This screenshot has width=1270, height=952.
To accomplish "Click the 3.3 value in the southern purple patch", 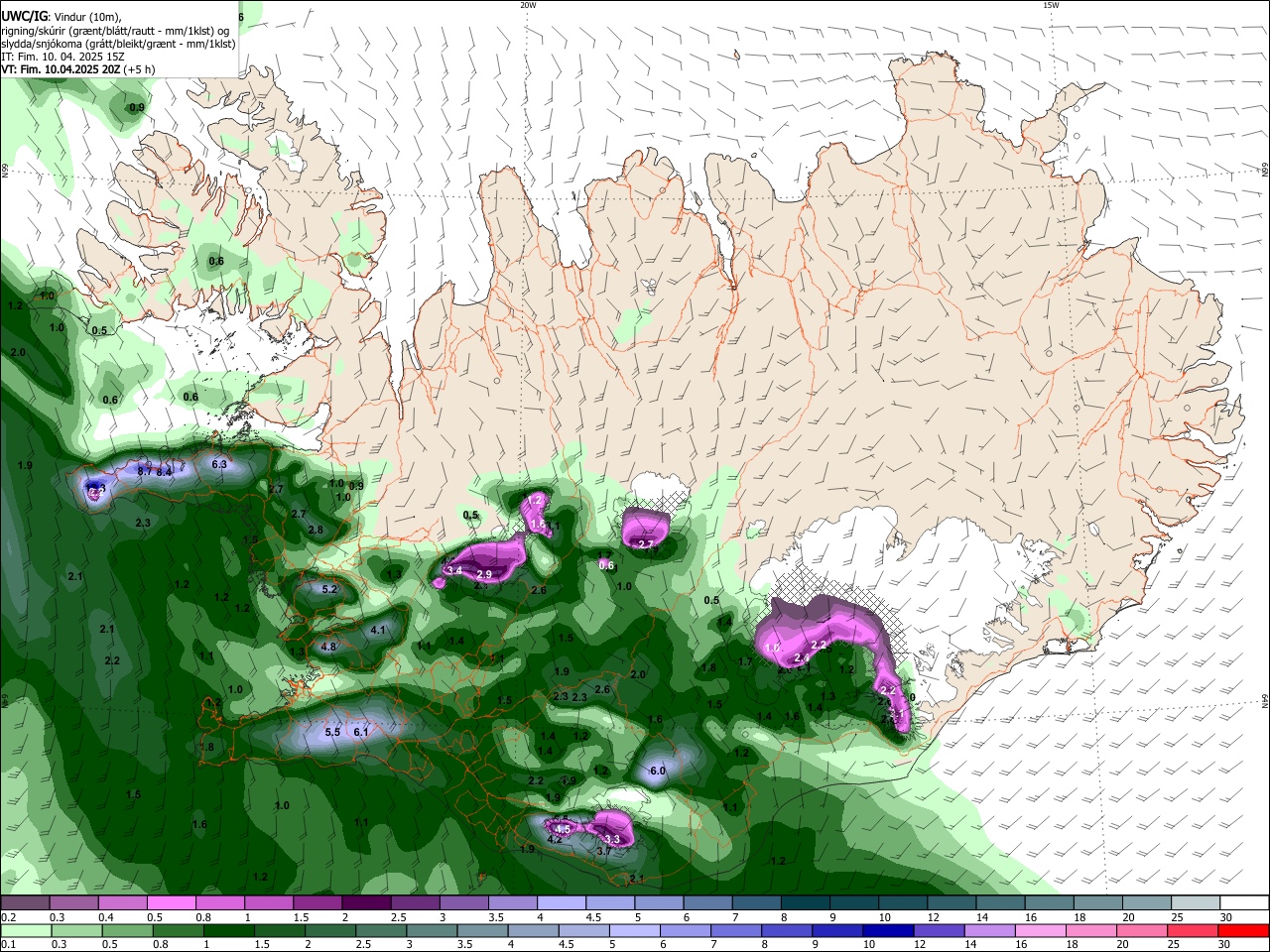I will click(x=612, y=839).
